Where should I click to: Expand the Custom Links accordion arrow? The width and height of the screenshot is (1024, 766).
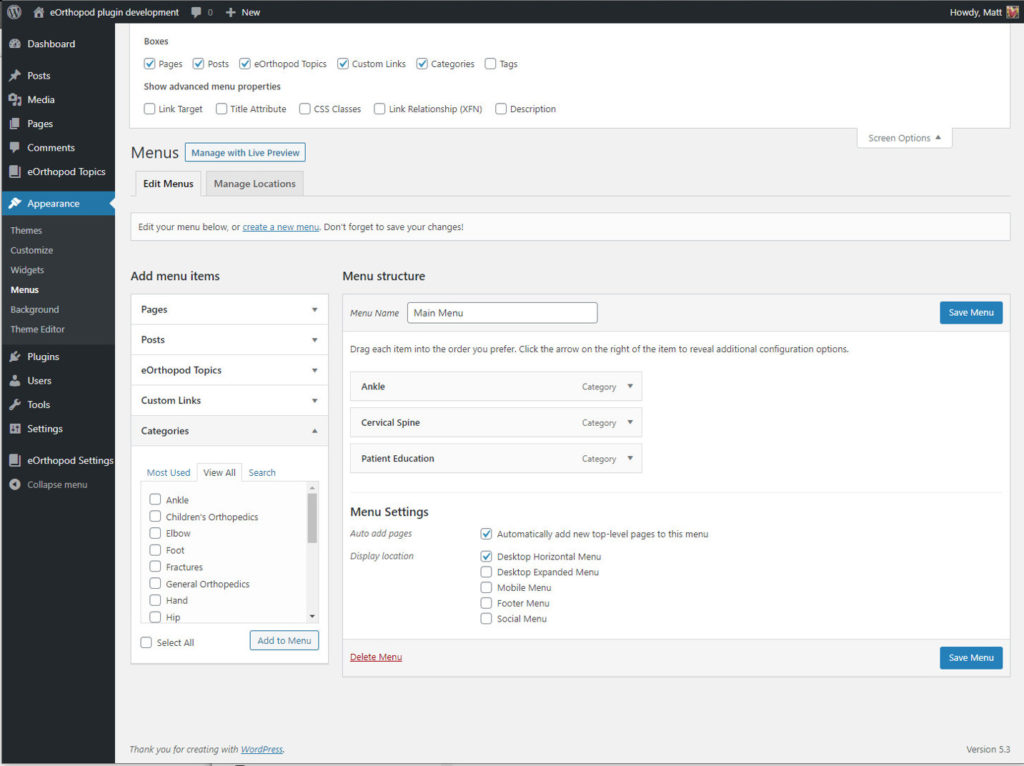(314, 400)
